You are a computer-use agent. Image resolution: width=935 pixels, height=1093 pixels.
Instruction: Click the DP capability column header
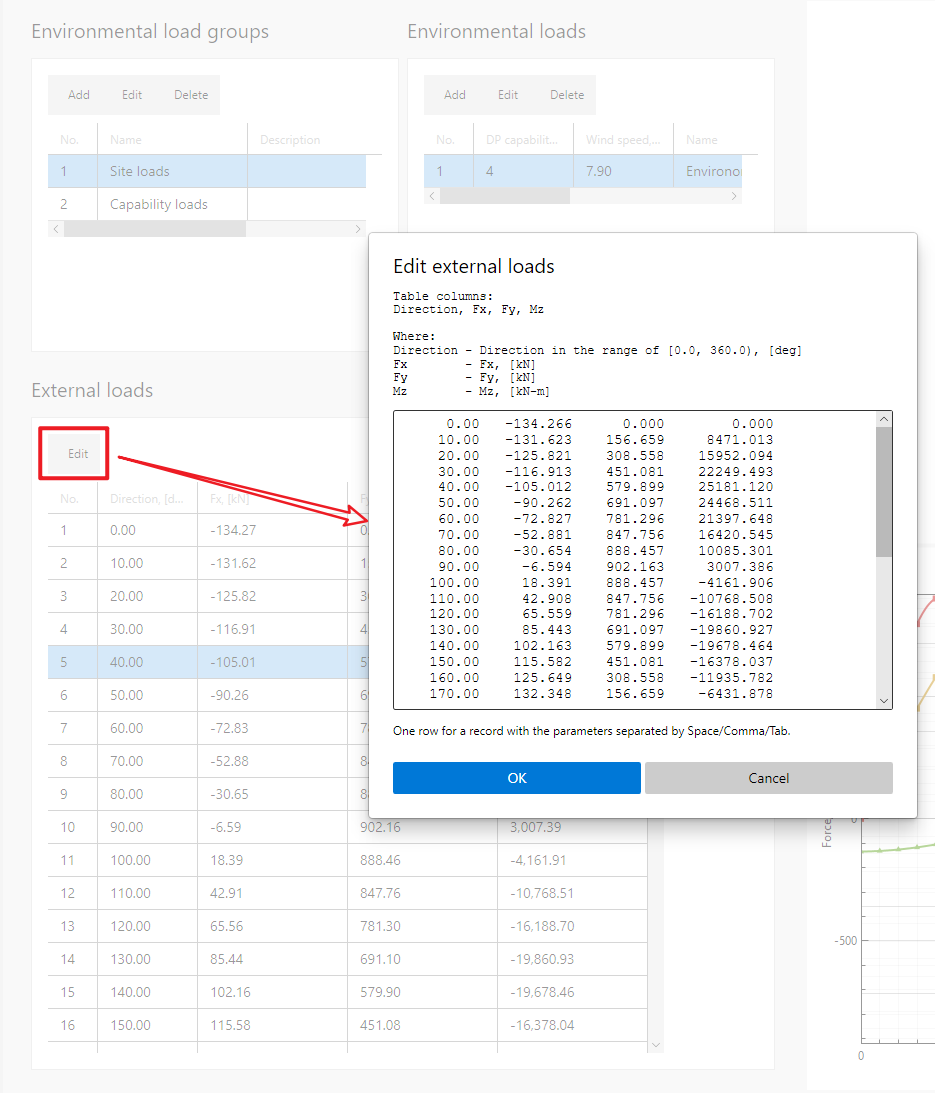click(523, 139)
